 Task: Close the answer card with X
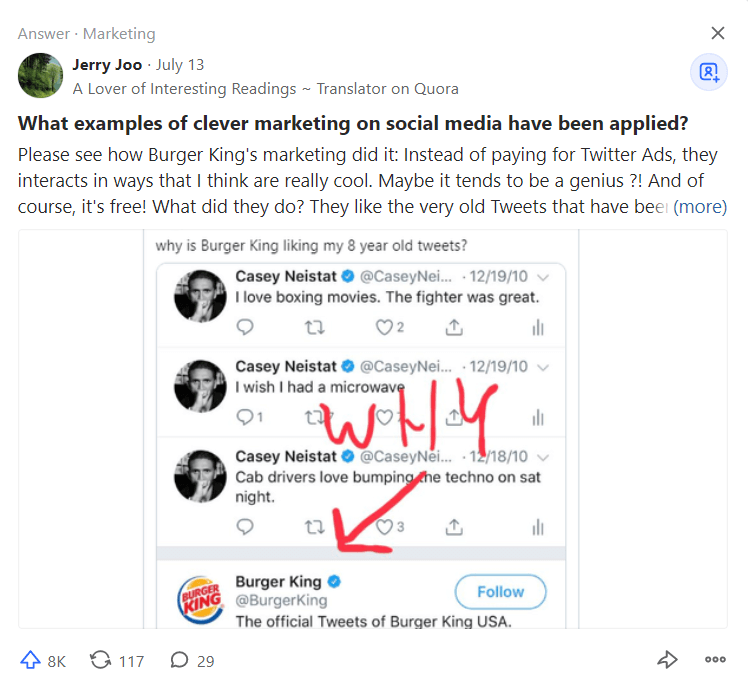[717, 33]
